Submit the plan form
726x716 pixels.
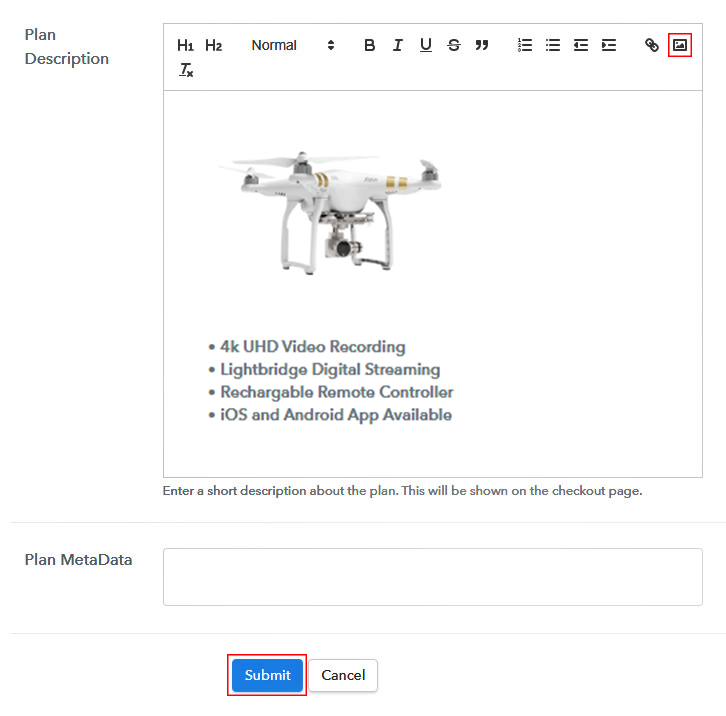pyautogui.click(x=267, y=675)
